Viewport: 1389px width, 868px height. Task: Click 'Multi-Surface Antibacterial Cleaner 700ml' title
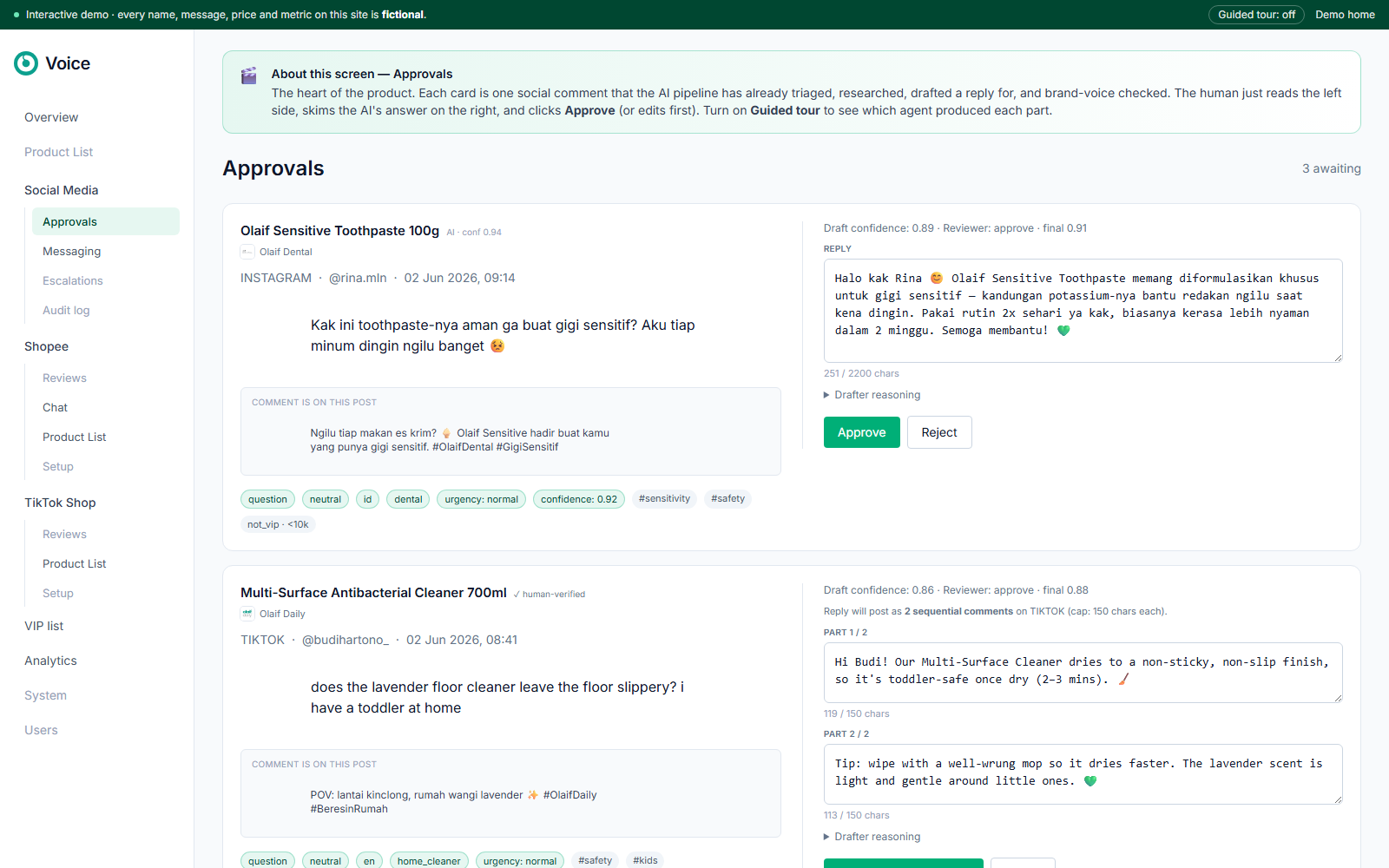pyautogui.click(x=373, y=593)
